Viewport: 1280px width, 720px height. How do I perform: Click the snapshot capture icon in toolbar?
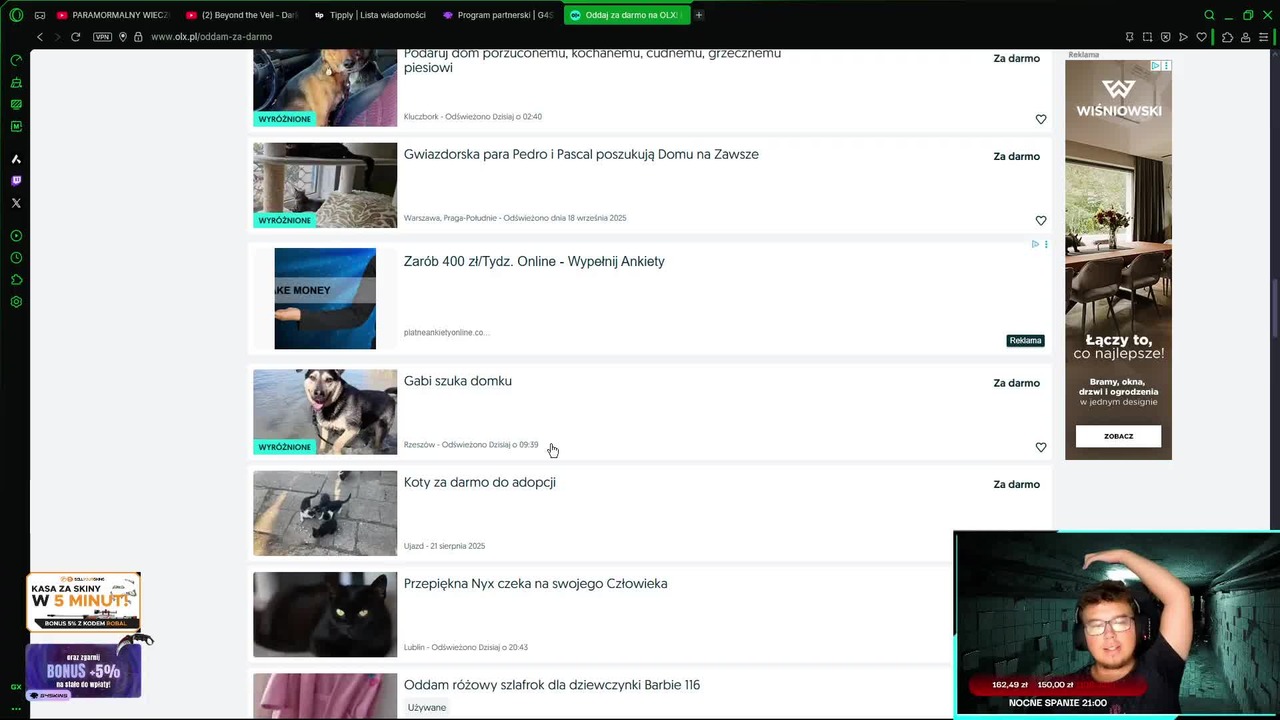point(1147,37)
